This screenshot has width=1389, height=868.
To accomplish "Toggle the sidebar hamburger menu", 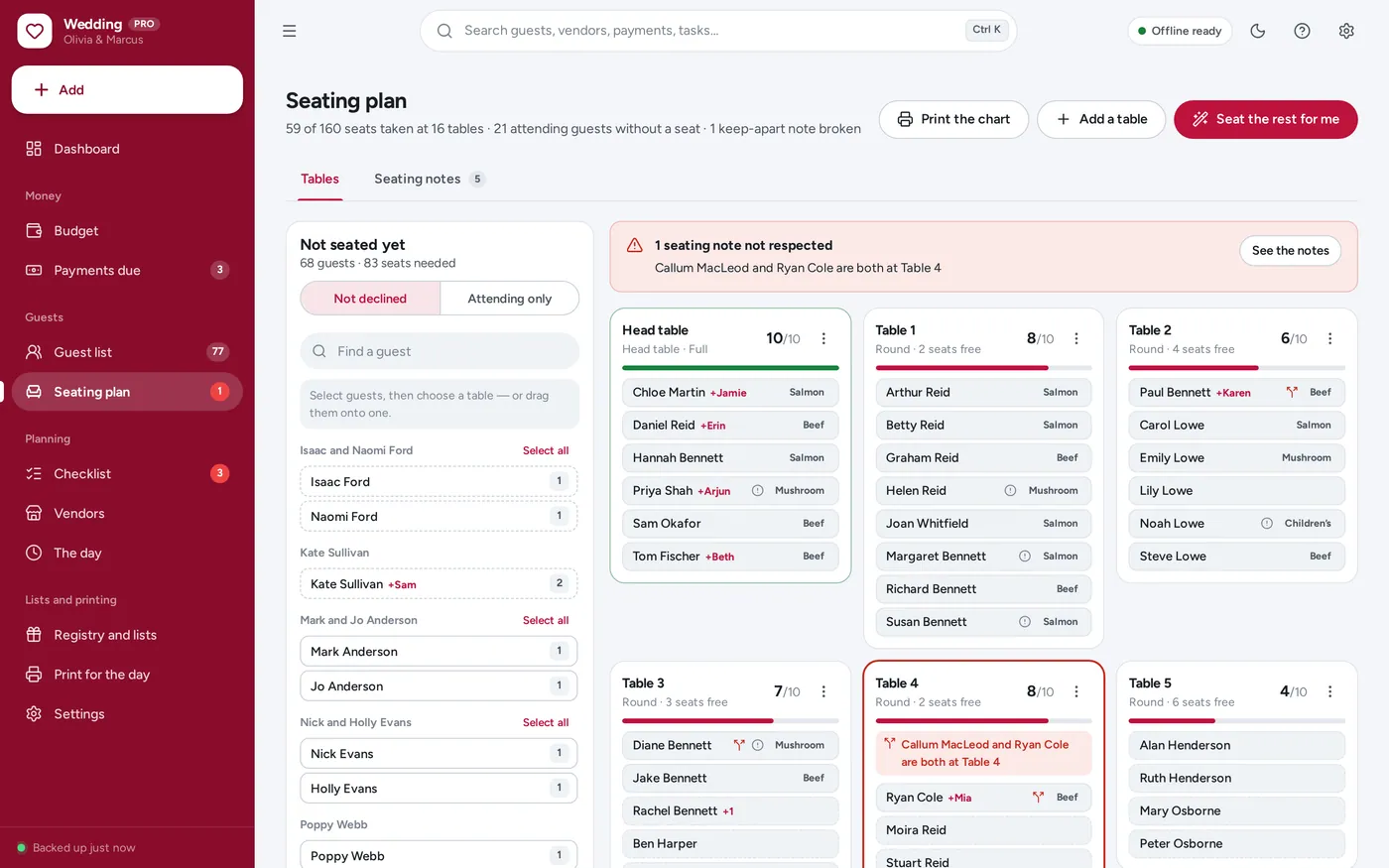I will [290, 31].
